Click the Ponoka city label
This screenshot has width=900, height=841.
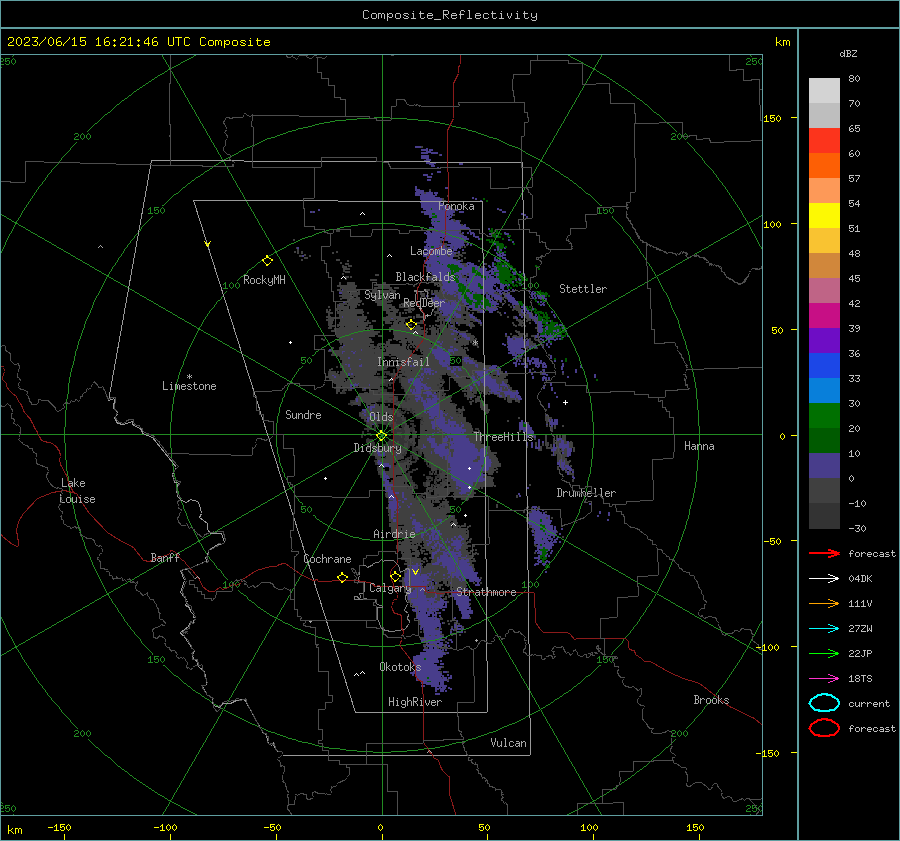click(456, 206)
